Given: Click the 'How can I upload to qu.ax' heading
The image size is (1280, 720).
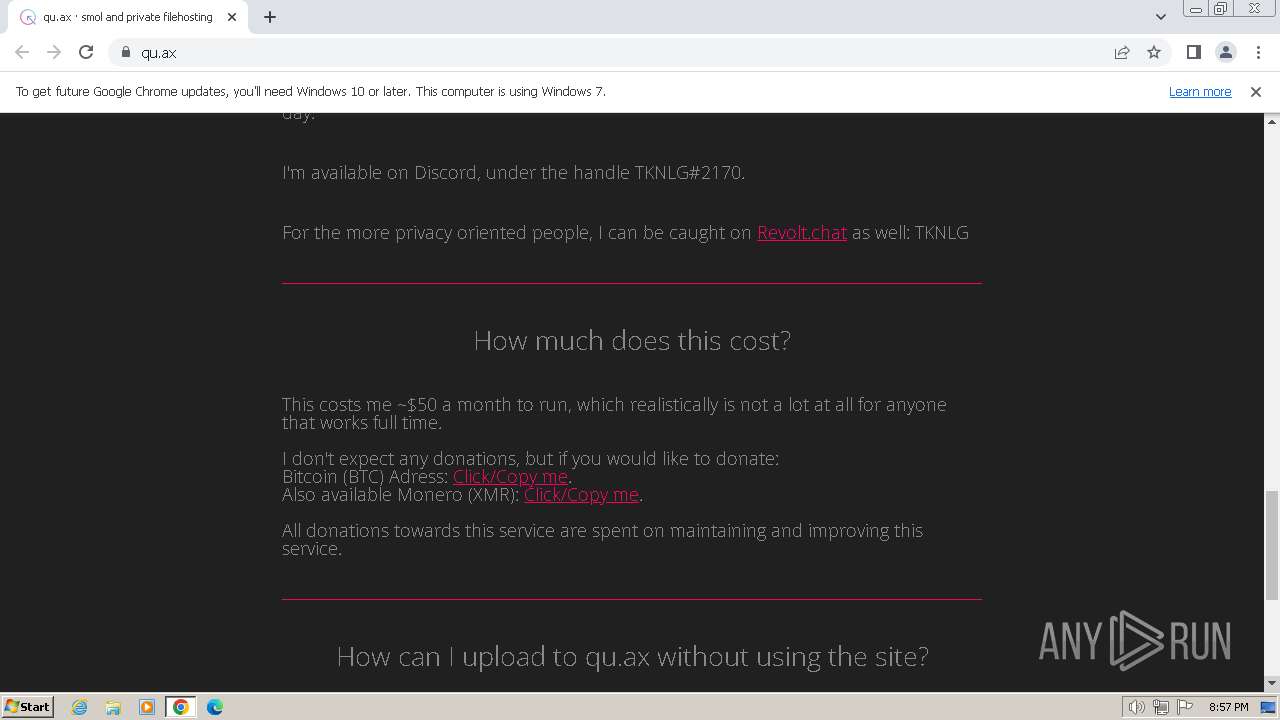Looking at the screenshot, I should pos(632,657).
